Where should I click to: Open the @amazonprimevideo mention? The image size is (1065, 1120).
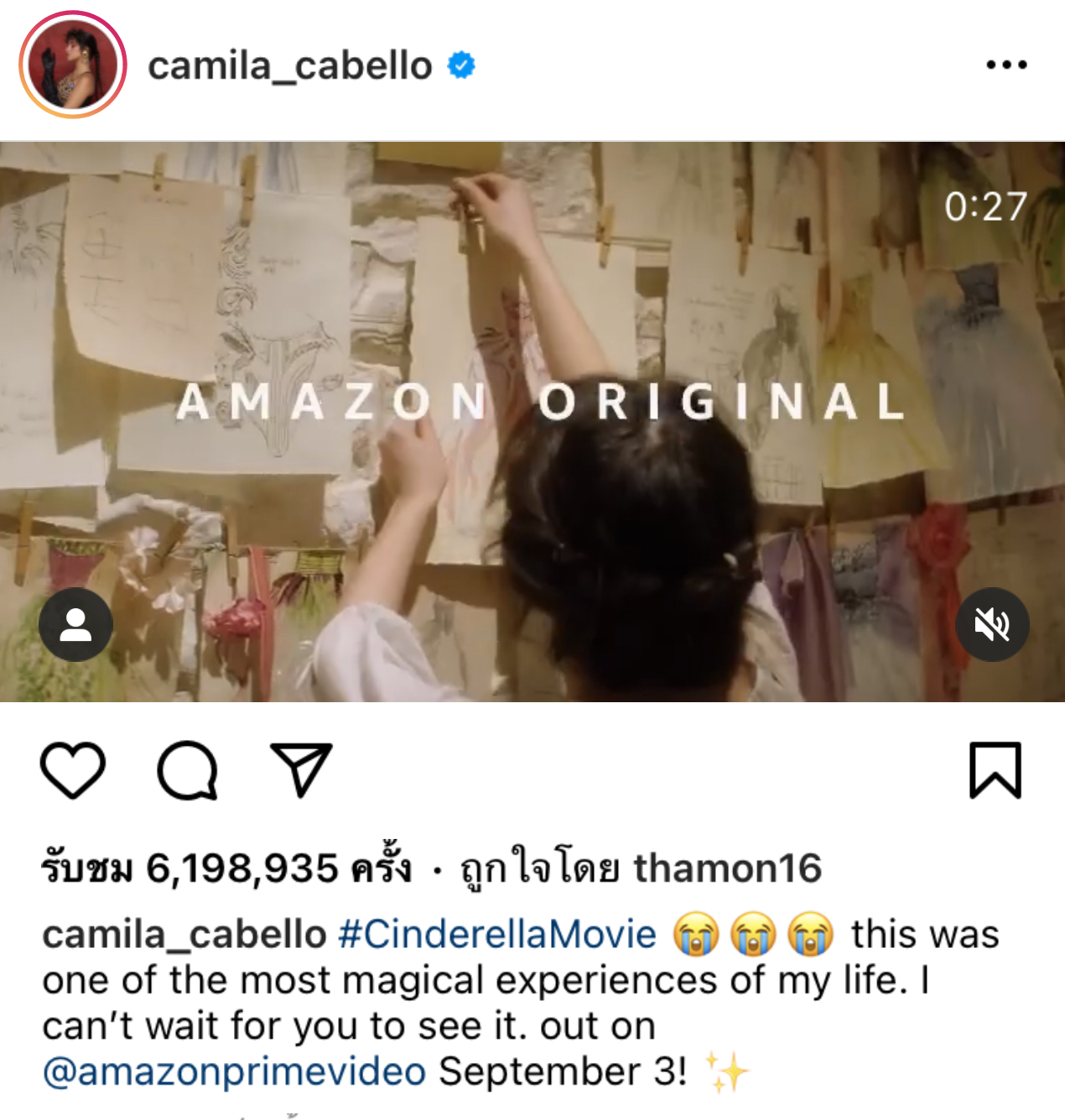[234, 1071]
